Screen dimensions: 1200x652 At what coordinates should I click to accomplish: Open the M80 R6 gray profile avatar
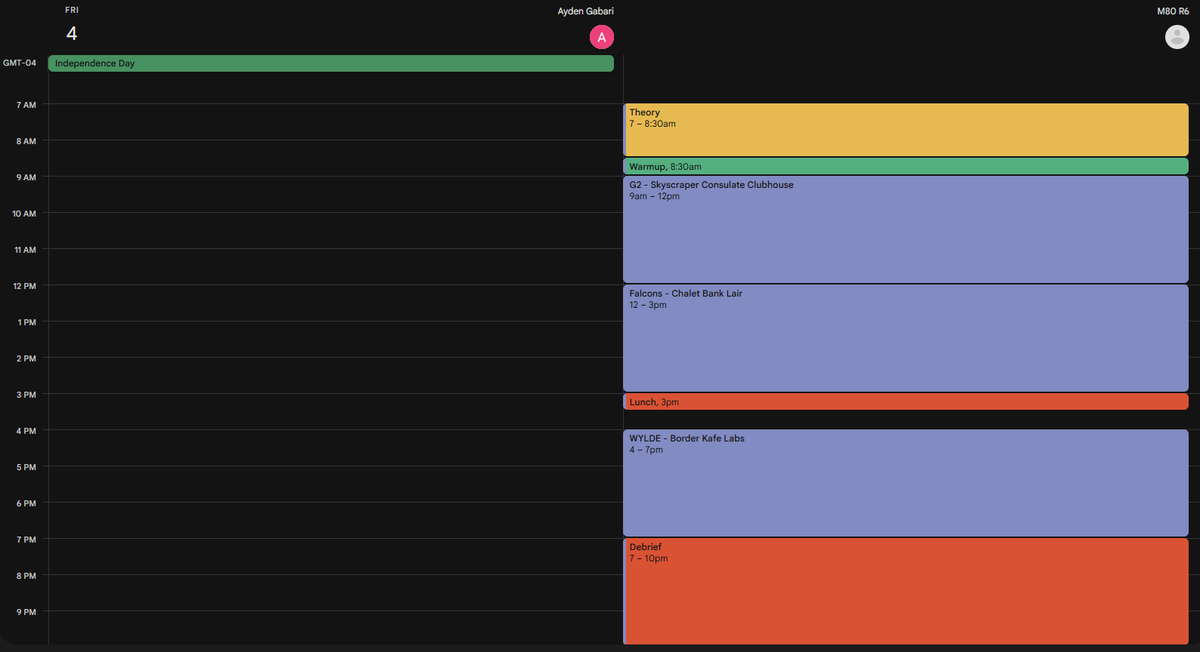1176,37
